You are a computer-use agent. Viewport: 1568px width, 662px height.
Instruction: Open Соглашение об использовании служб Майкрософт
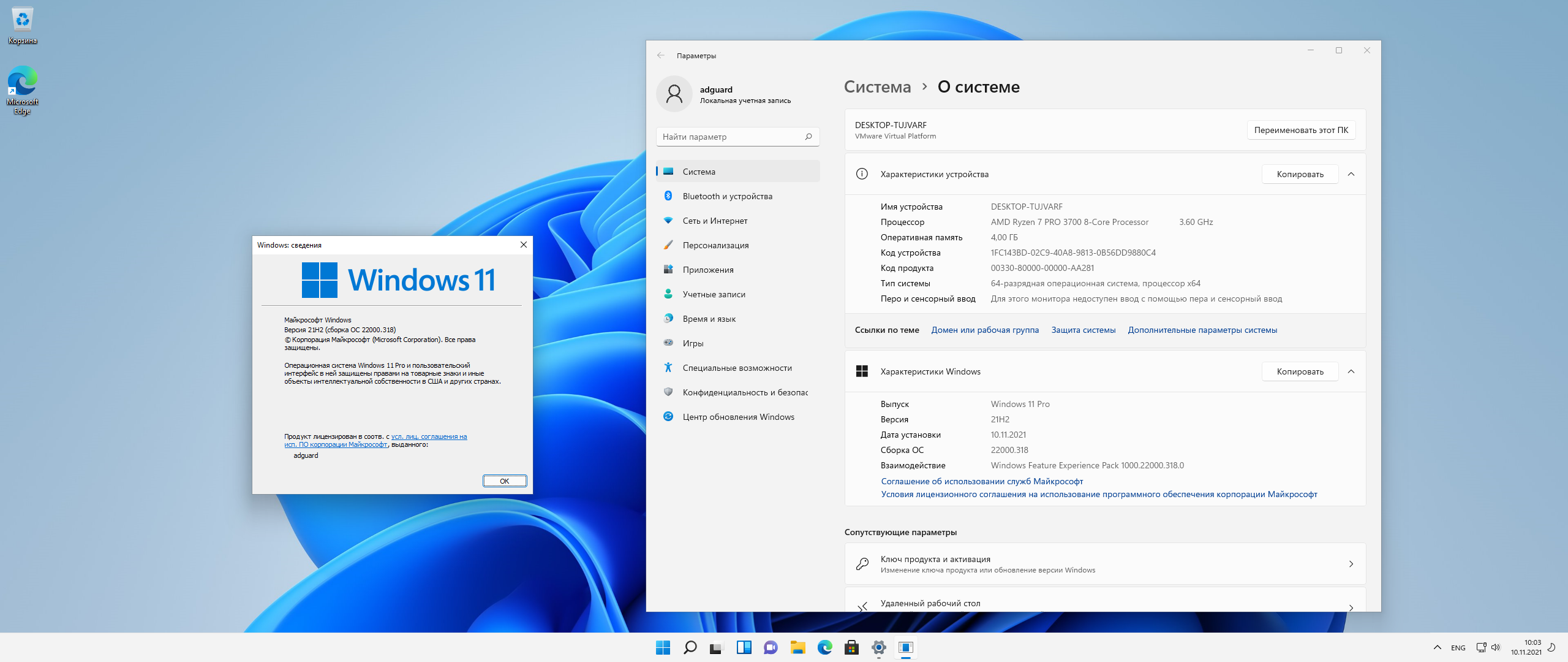(982, 481)
